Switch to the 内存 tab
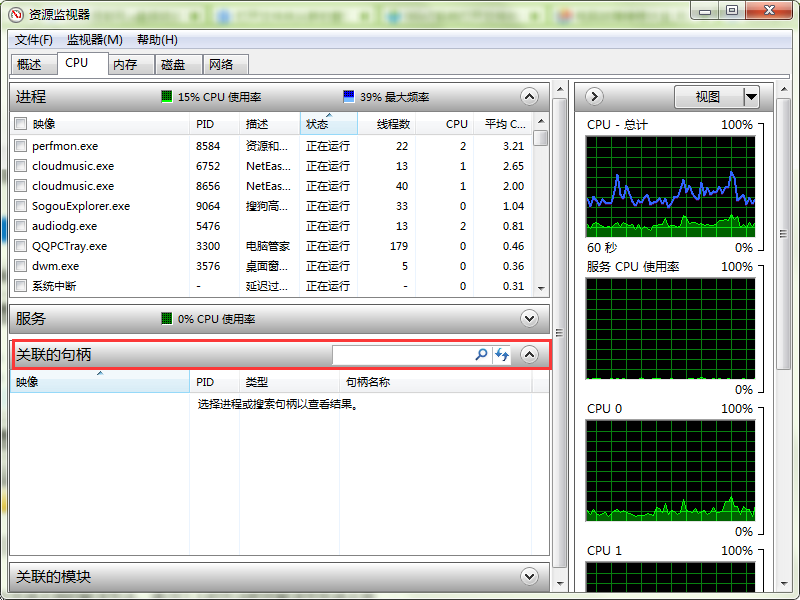Viewport: 800px width, 600px height. (x=125, y=64)
